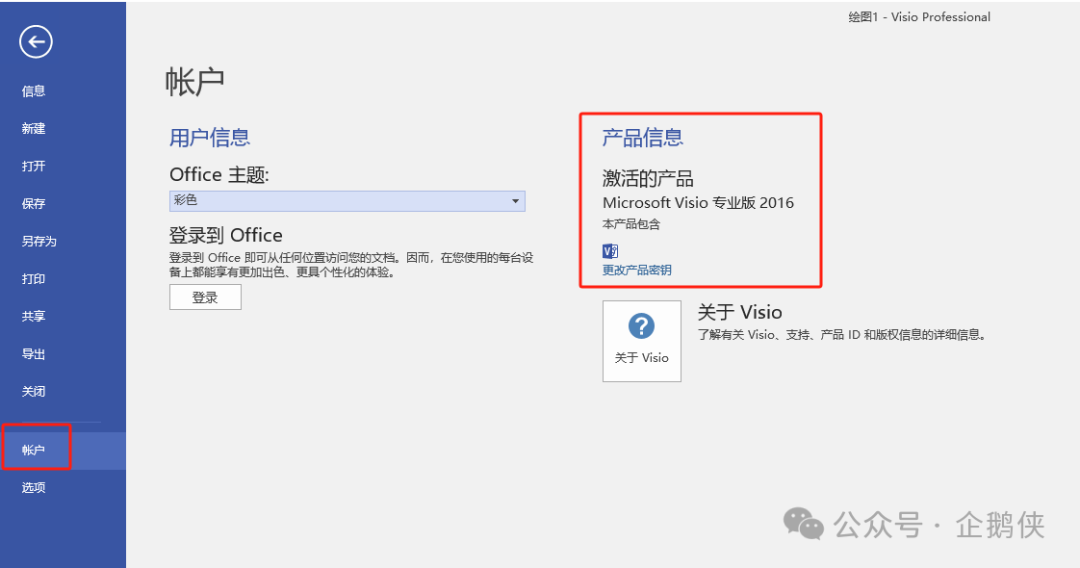Click the 绘图1 - Visio Professional title text
Viewport: 1080px width, 568px height.
[920, 17]
